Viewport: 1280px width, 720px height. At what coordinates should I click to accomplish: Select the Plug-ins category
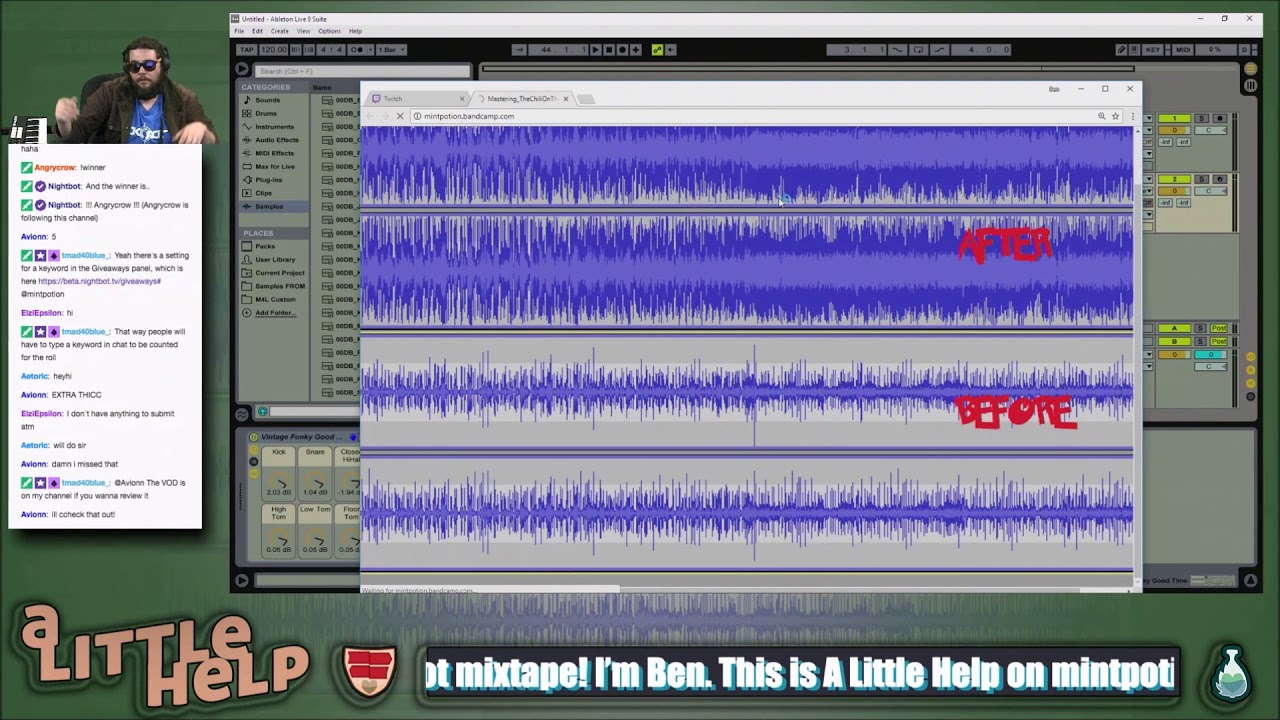[x=268, y=180]
